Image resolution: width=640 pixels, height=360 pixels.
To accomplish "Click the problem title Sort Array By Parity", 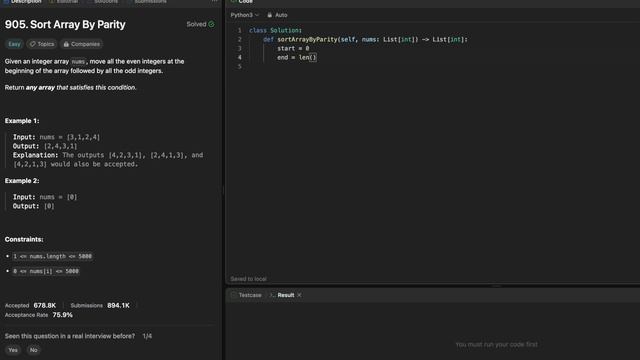I will point(65,24).
